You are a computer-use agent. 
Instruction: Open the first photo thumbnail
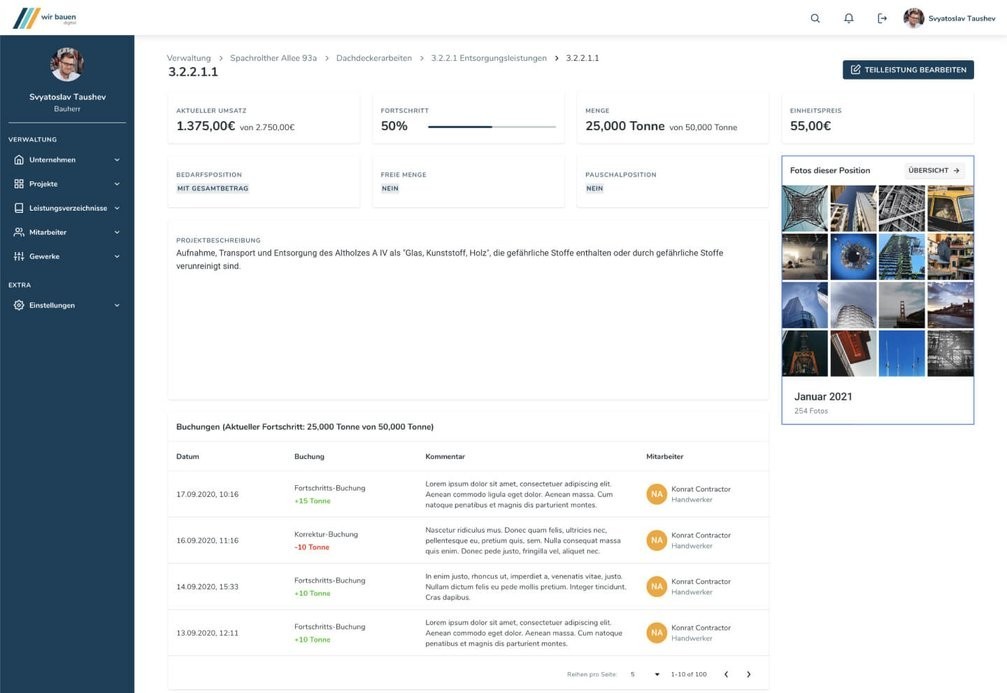click(x=805, y=208)
